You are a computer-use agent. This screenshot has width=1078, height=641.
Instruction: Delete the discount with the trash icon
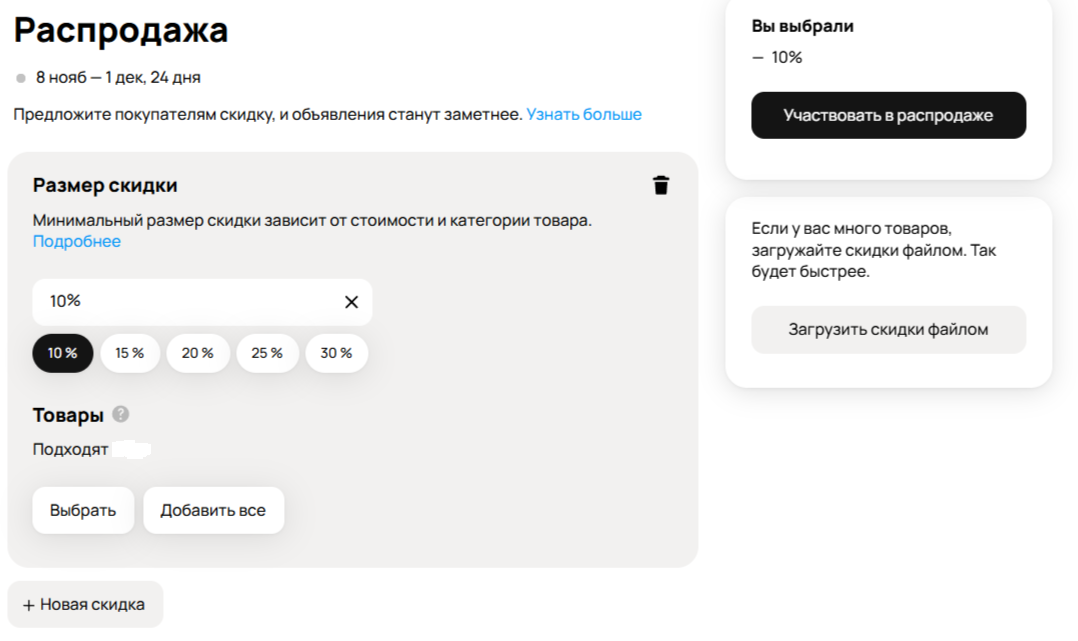point(661,185)
